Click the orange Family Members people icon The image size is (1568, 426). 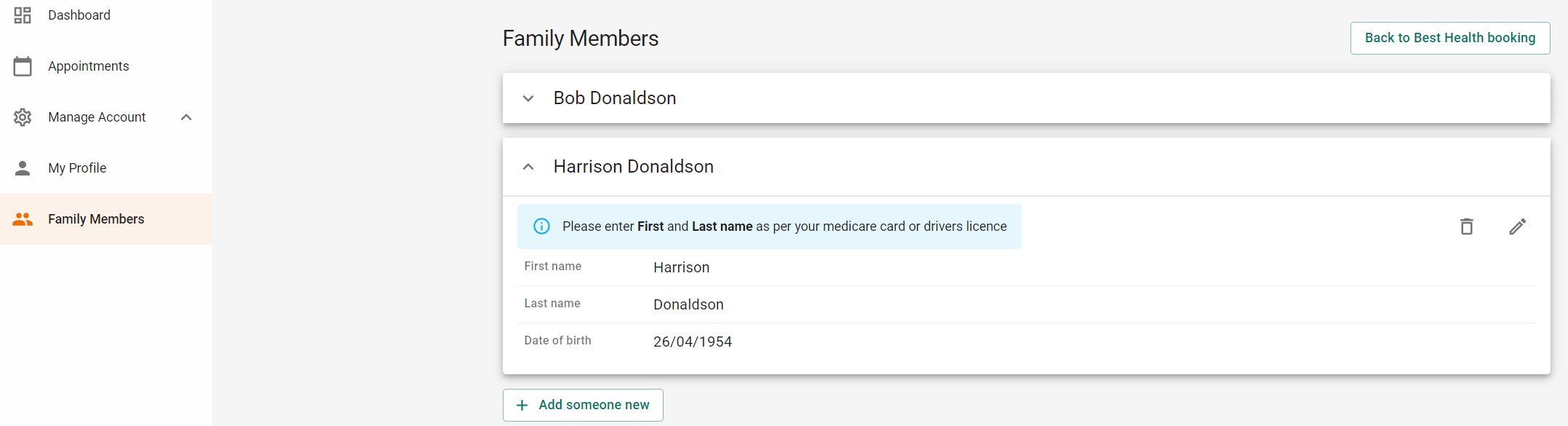[x=23, y=219]
